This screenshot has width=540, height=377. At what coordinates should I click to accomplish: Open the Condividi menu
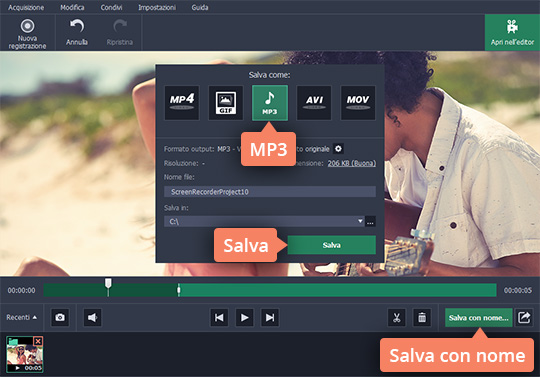pos(111,7)
